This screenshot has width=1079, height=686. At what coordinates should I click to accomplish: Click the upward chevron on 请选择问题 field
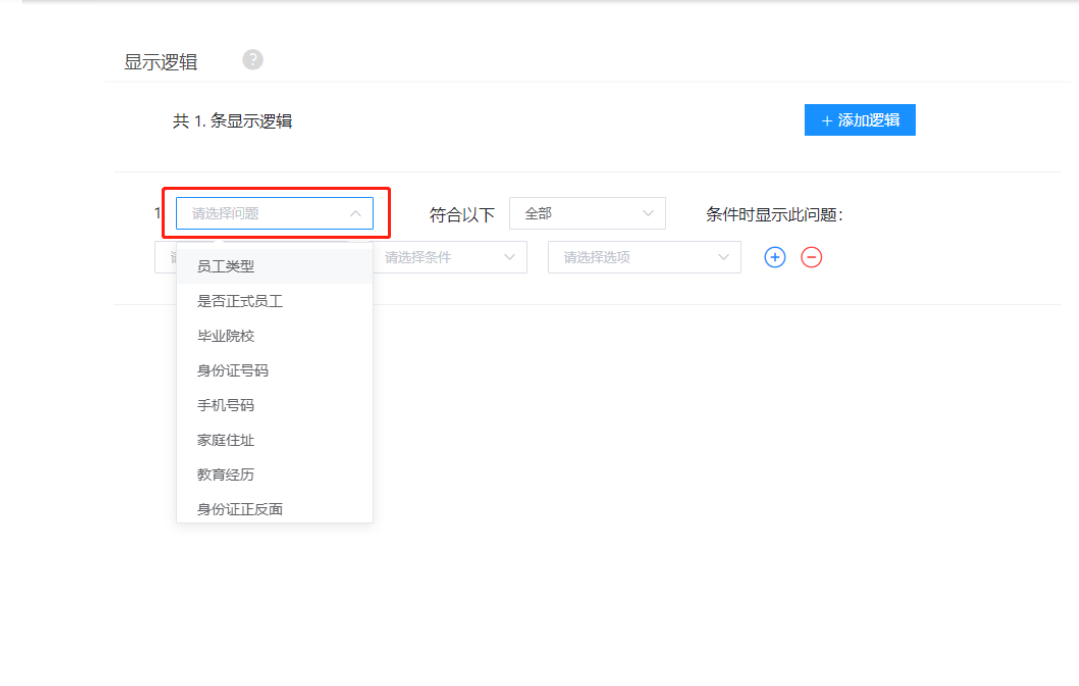click(x=357, y=213)
